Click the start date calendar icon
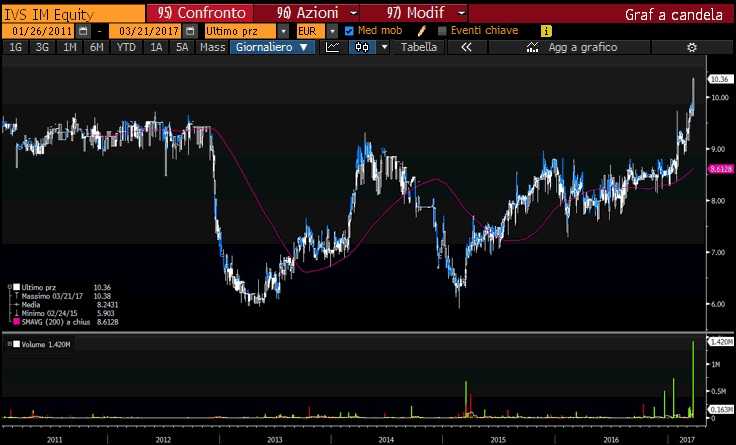736x445 pixels. click(76, 31)
